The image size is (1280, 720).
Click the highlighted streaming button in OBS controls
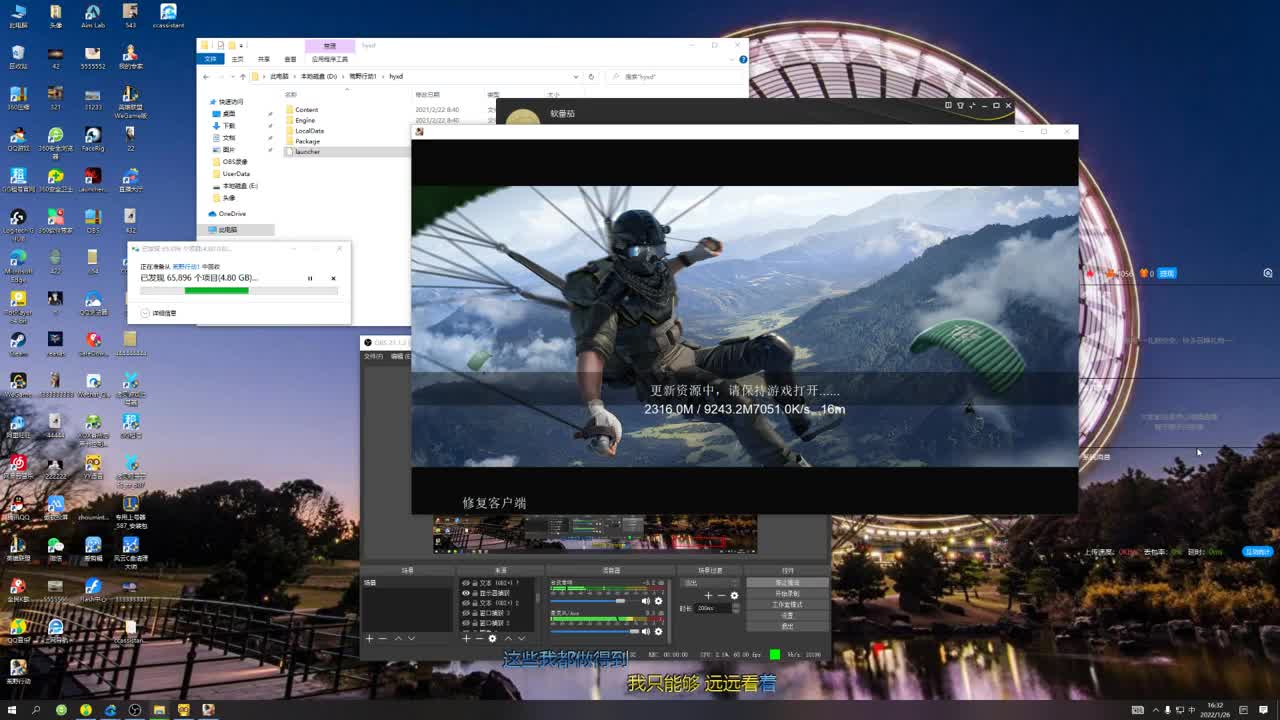pyautogui.click(x=788, y=583)
